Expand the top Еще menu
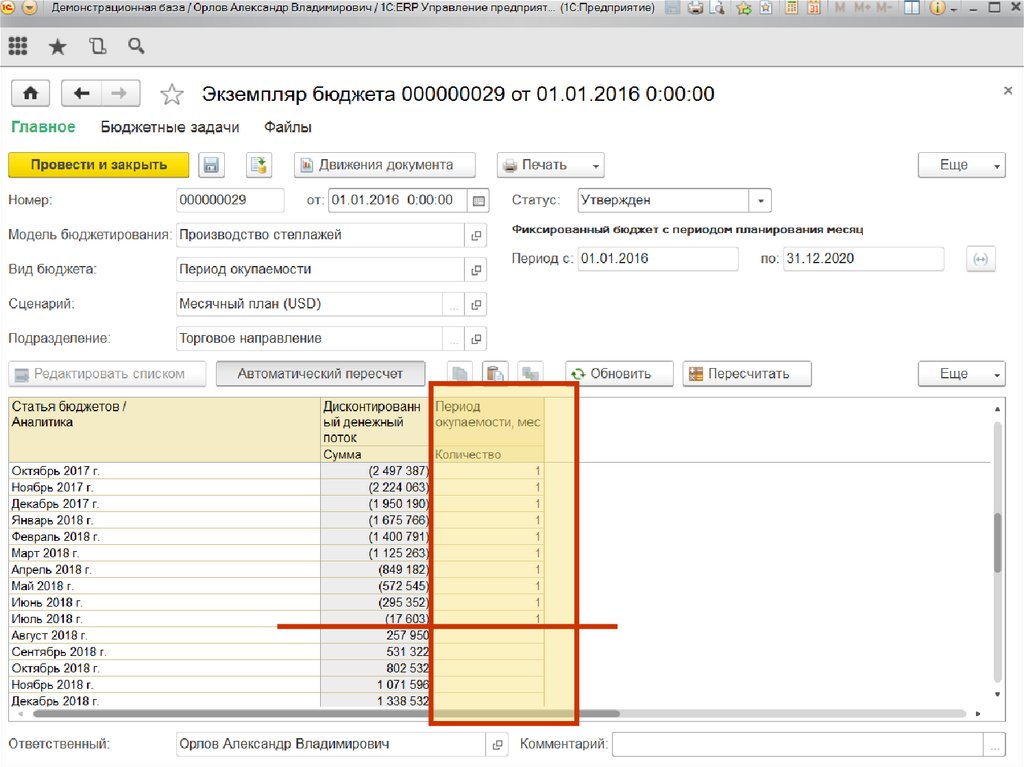Image resolution: width=1024 pixels, height=767 pixels. [x=960, y=165]
